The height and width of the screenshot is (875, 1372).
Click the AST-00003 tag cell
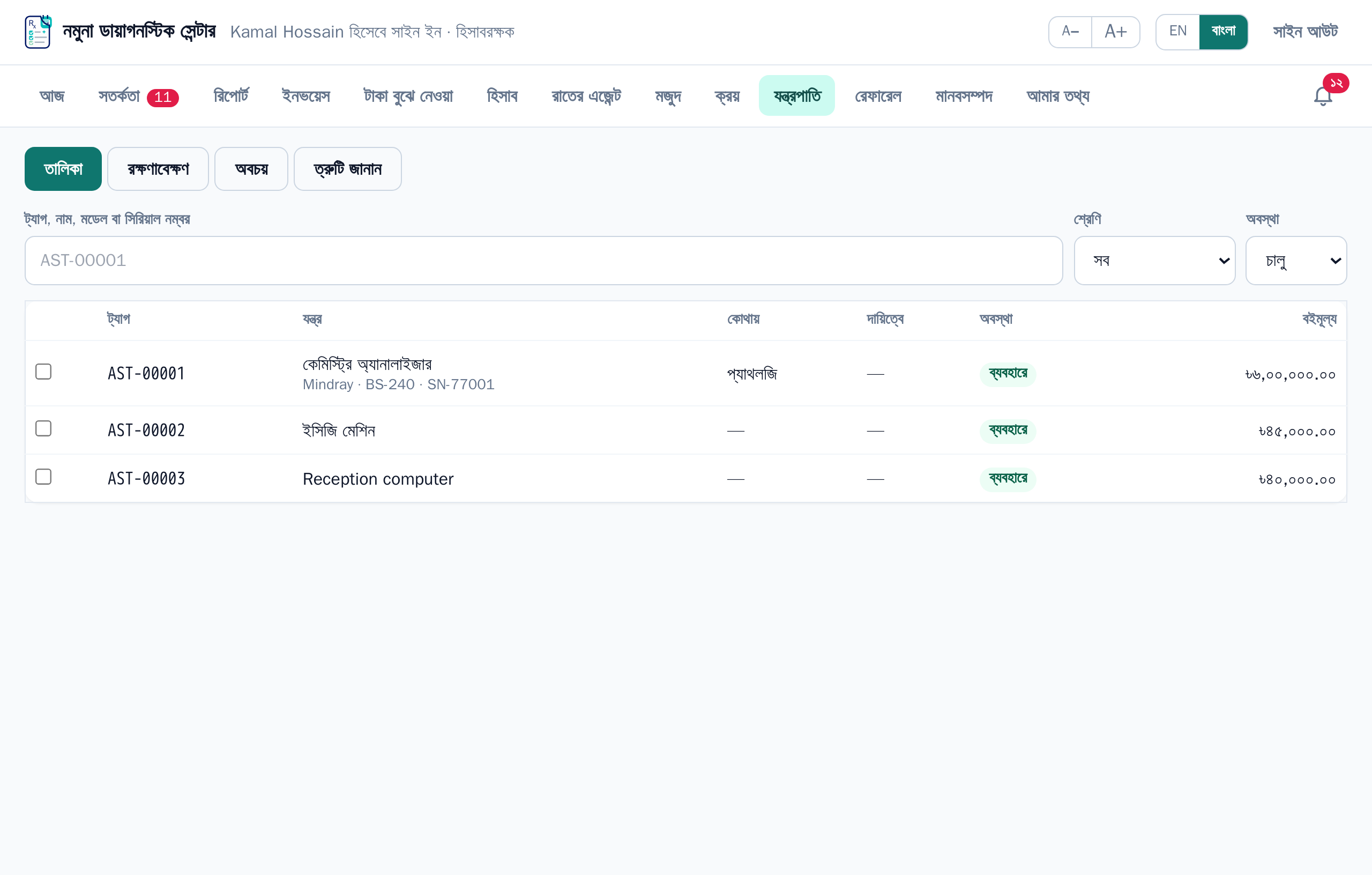[x=146, y=478]
